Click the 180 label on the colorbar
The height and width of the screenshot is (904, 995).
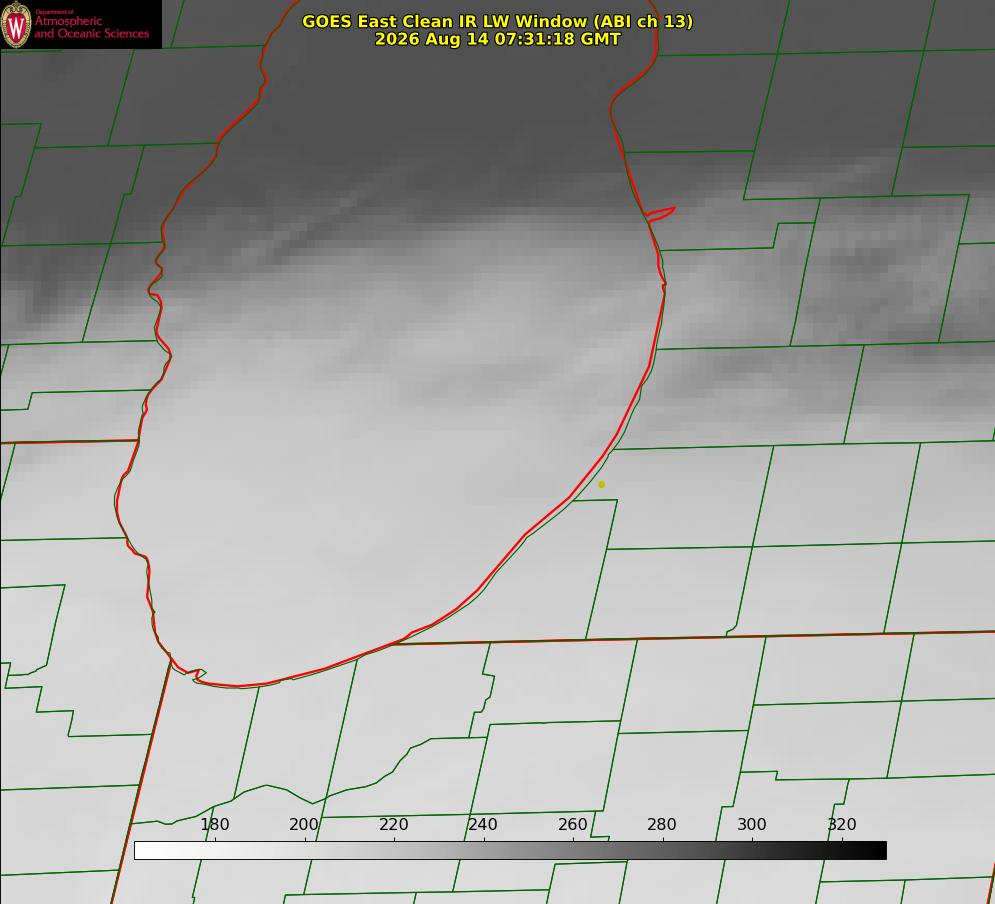point(214,824)
